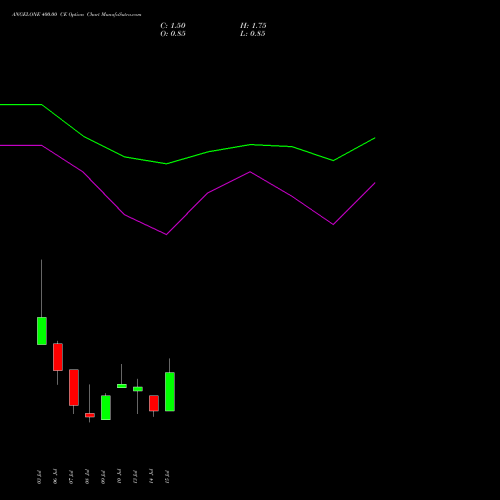Screen dimensions: 500x500
Task: Select the last green candlestick body
Action: click(x=170, y=392)
